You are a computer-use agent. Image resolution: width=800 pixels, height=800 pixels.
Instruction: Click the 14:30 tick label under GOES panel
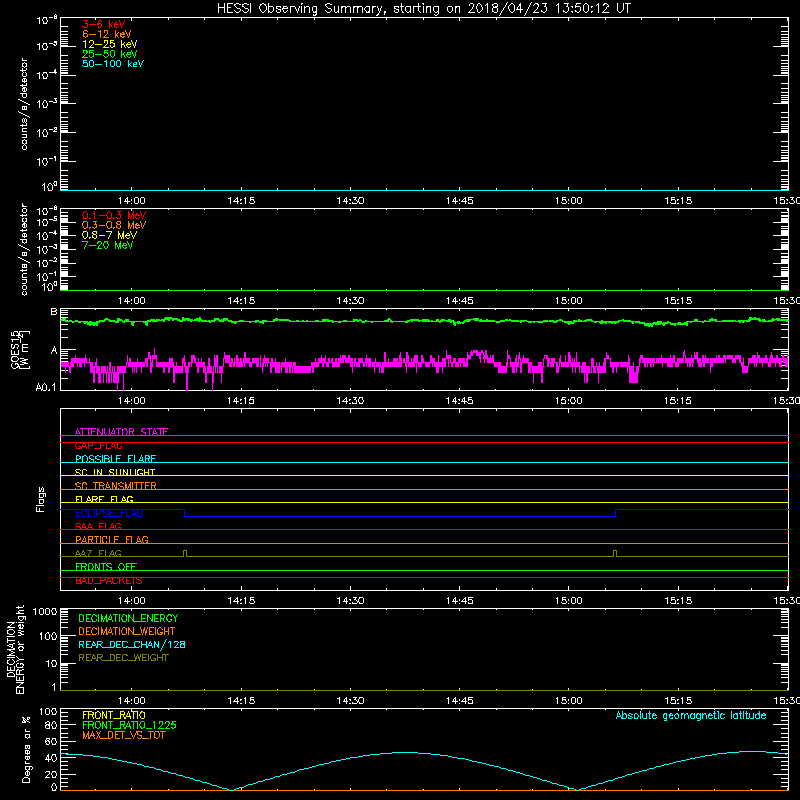[350, 401]
